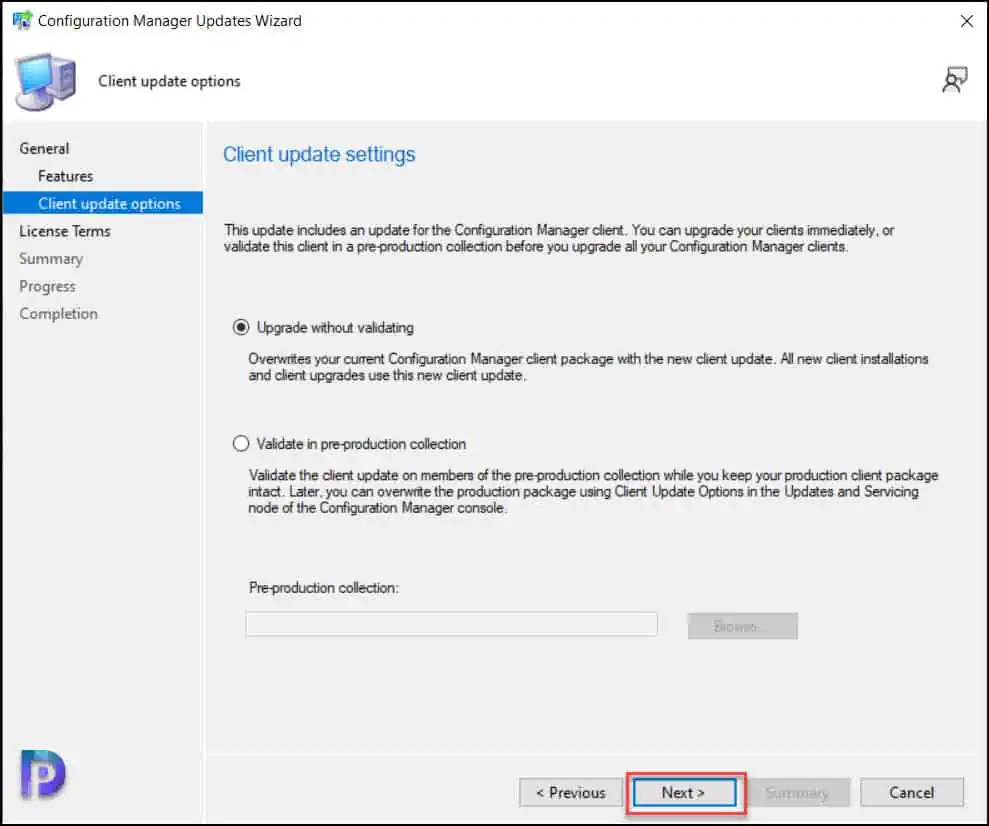
Task: Click the Client update options header title
Action: click(169, 81)
